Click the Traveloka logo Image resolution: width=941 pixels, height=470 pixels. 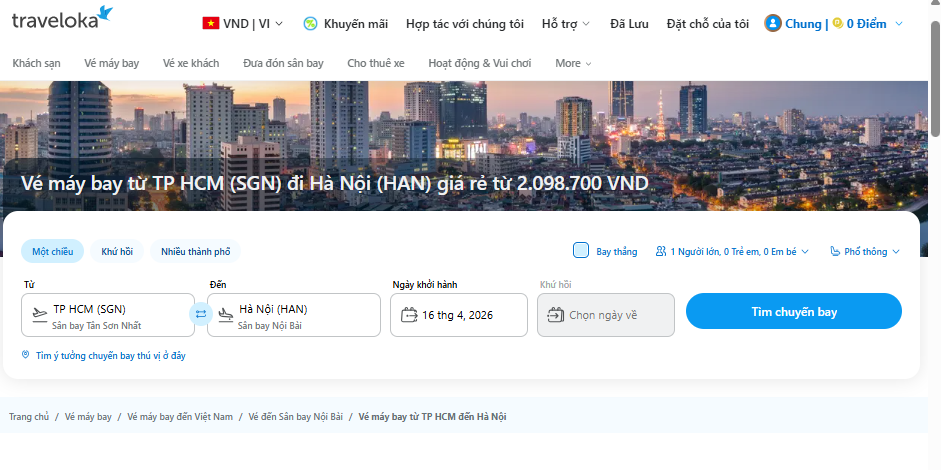click(x=62, y=19)
